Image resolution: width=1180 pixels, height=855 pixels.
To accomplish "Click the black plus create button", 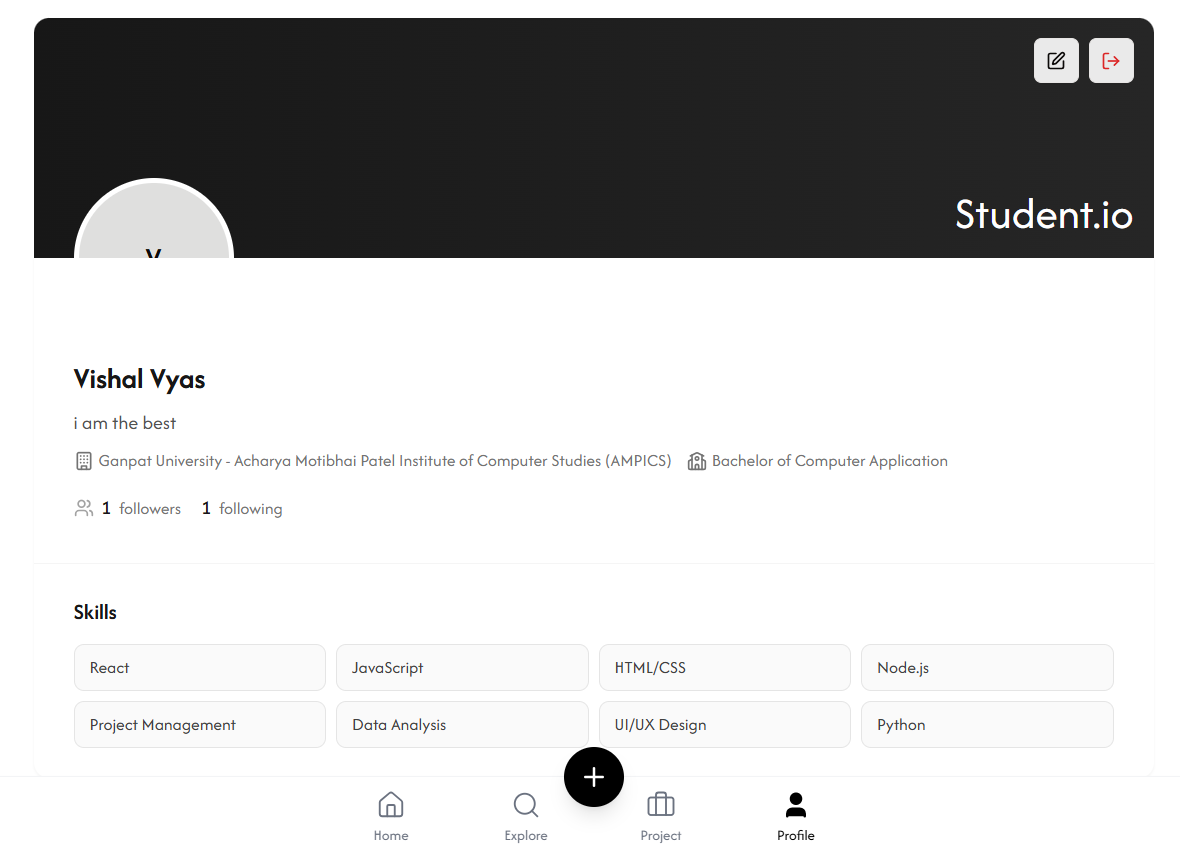I will pyautogui.click(x=594, y=777).
